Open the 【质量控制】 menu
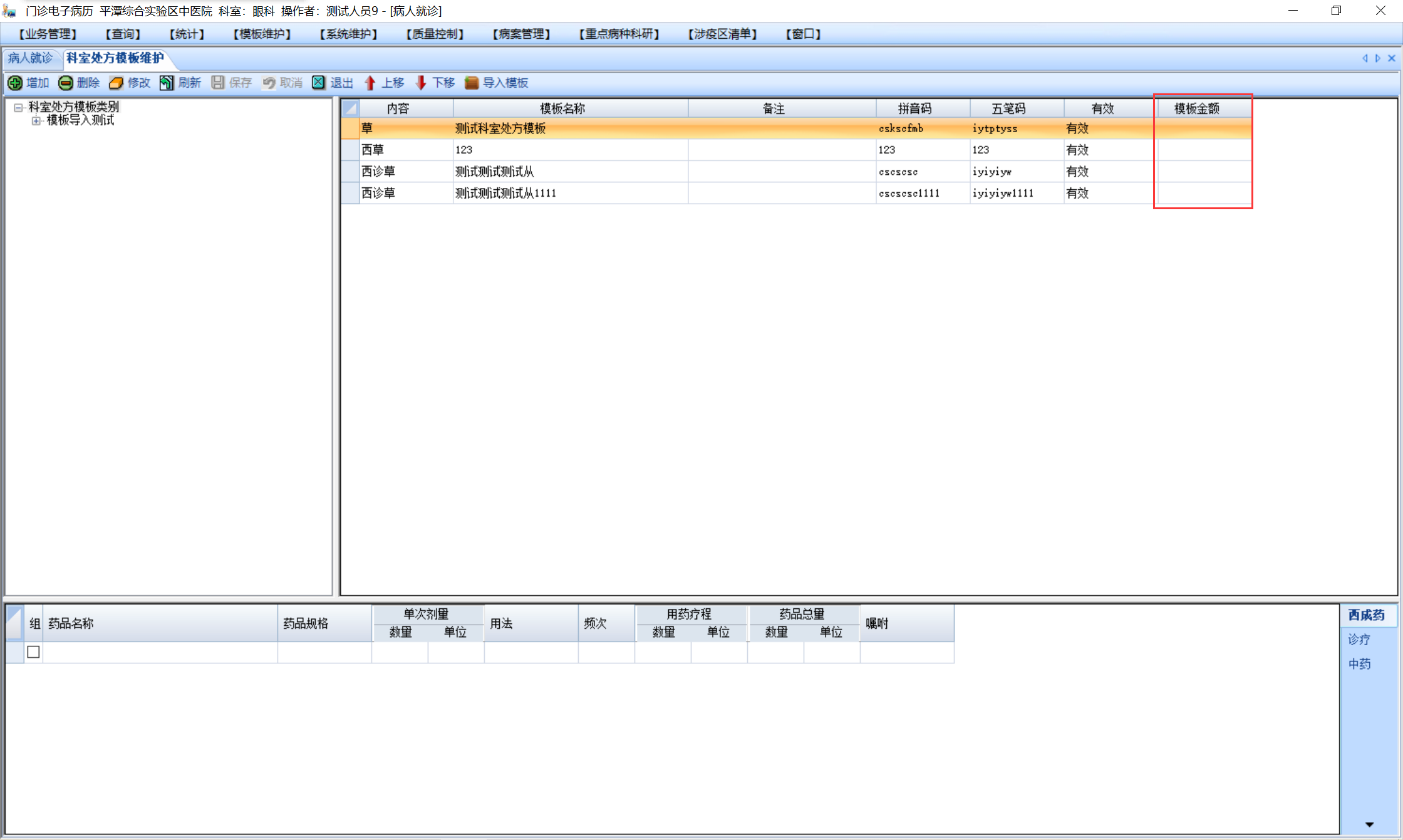The height and width of the screenshot is (840, 1403). (435, 34)
